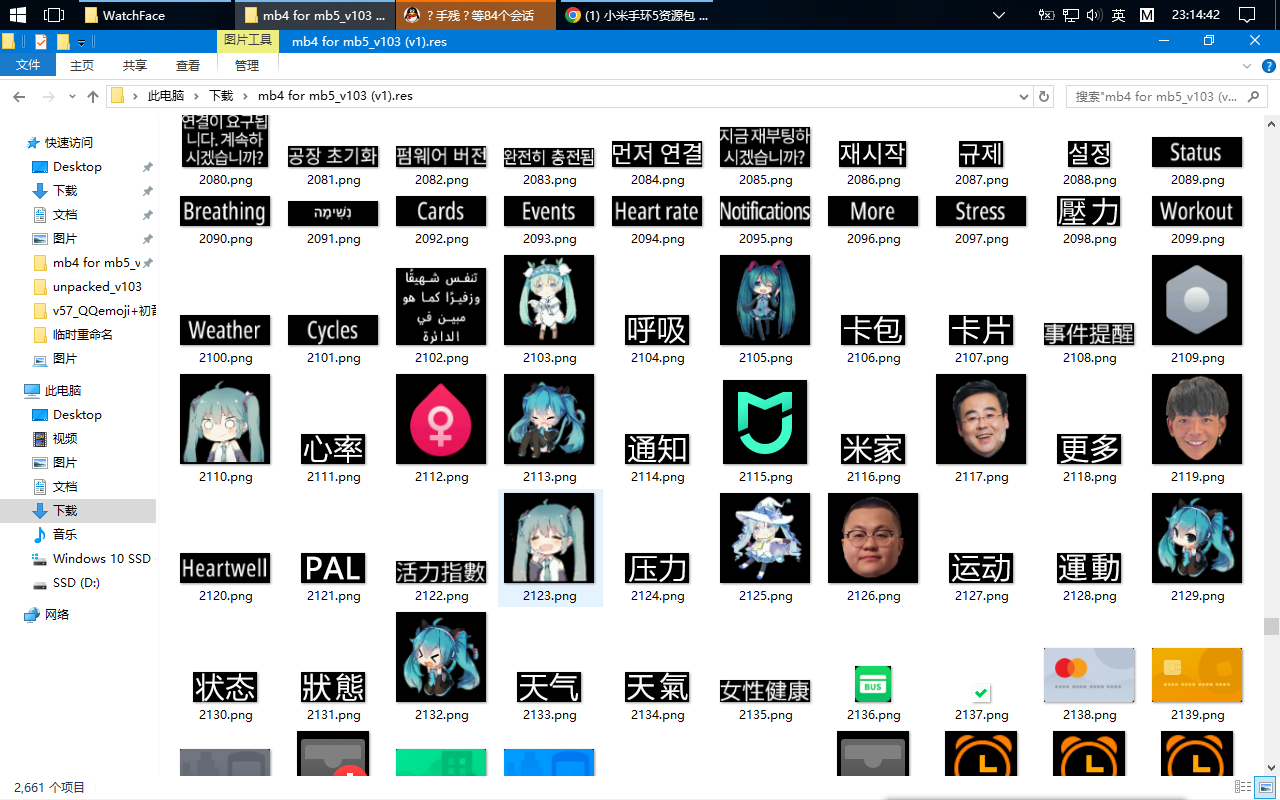
Task: Open recent locations dropdown beside Forward
Action: point(70,97)
